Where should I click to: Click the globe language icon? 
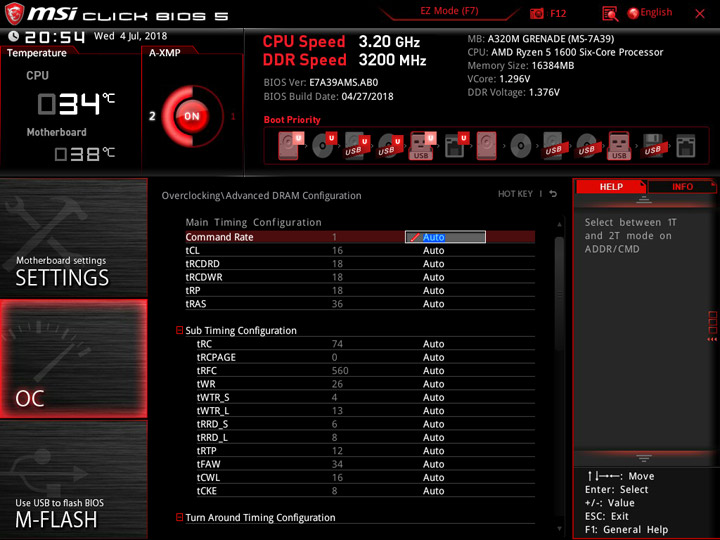coord(633,13)
